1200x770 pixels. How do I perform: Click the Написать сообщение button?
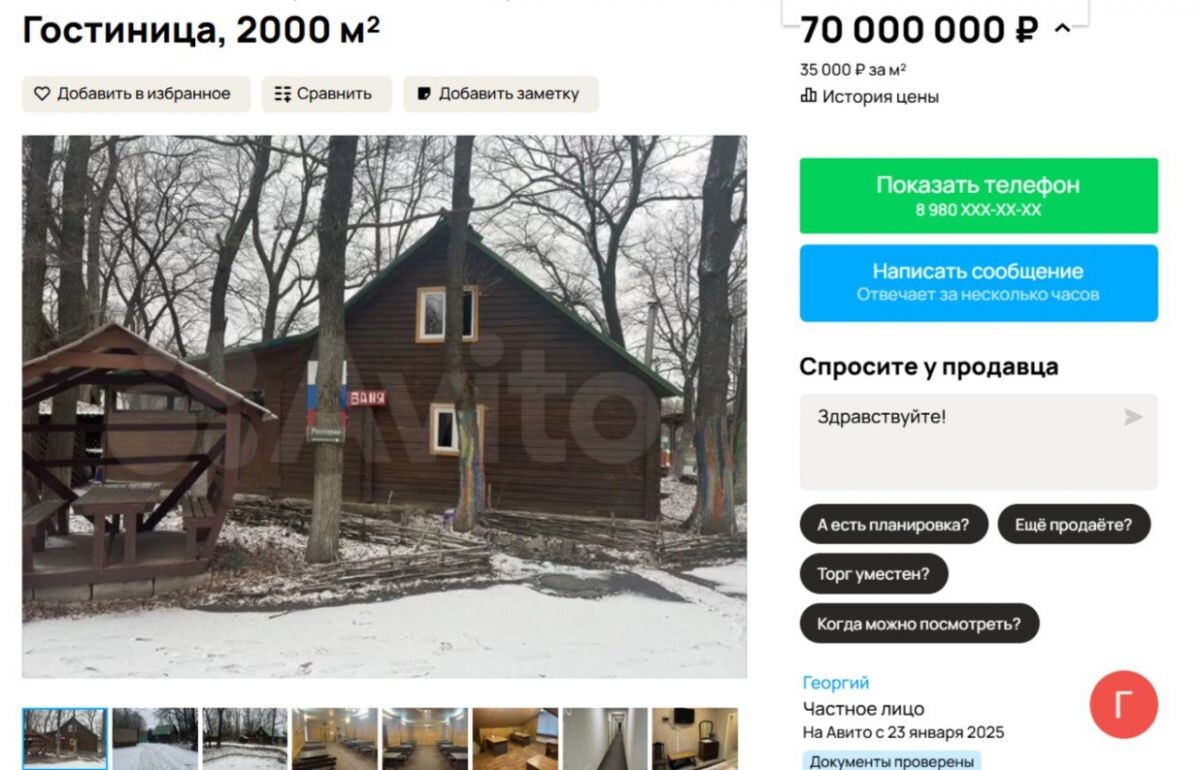[978, 283]
